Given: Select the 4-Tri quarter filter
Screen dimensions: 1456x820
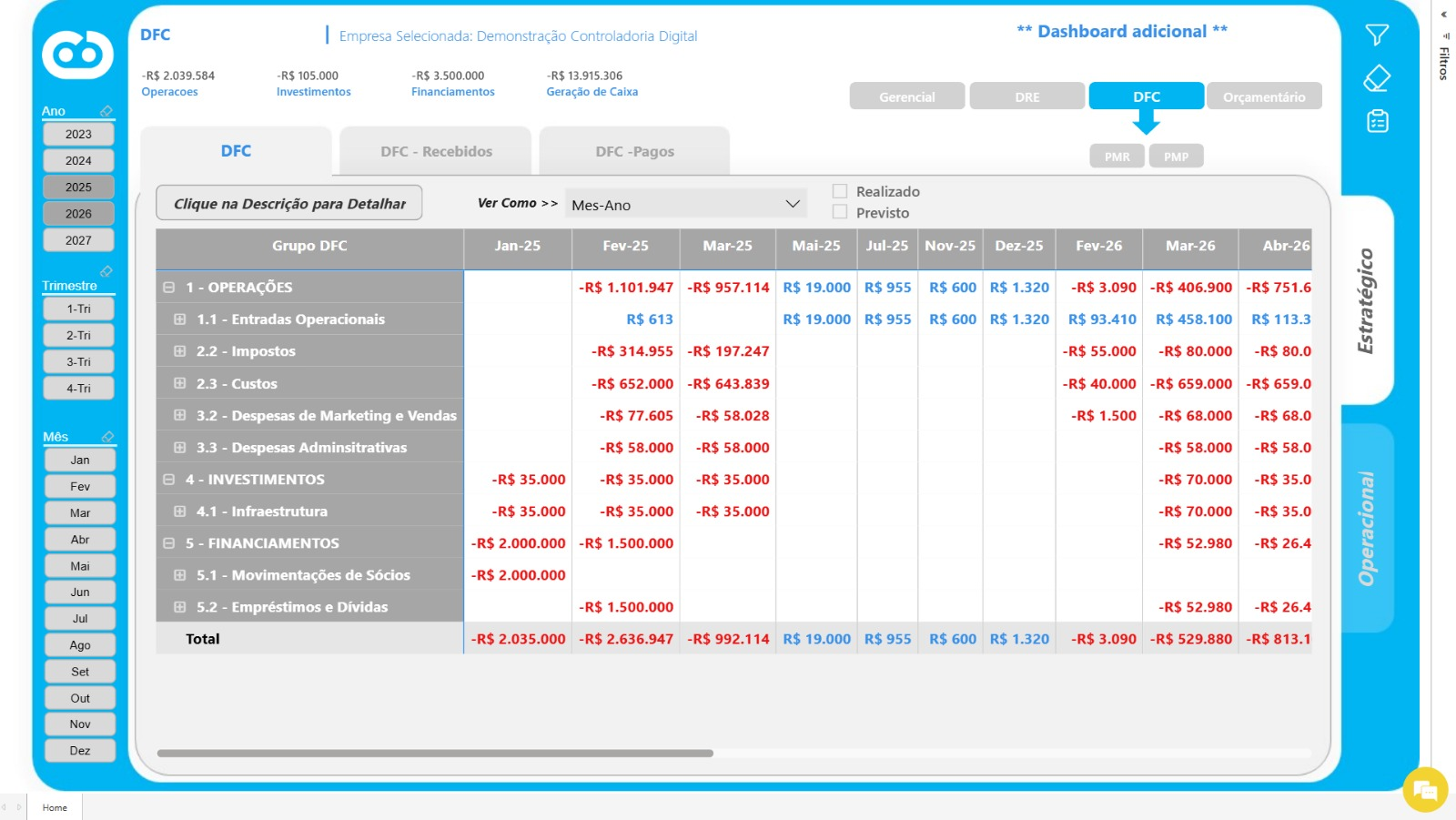Looking at the screenshot, I should tap(78, 388).
